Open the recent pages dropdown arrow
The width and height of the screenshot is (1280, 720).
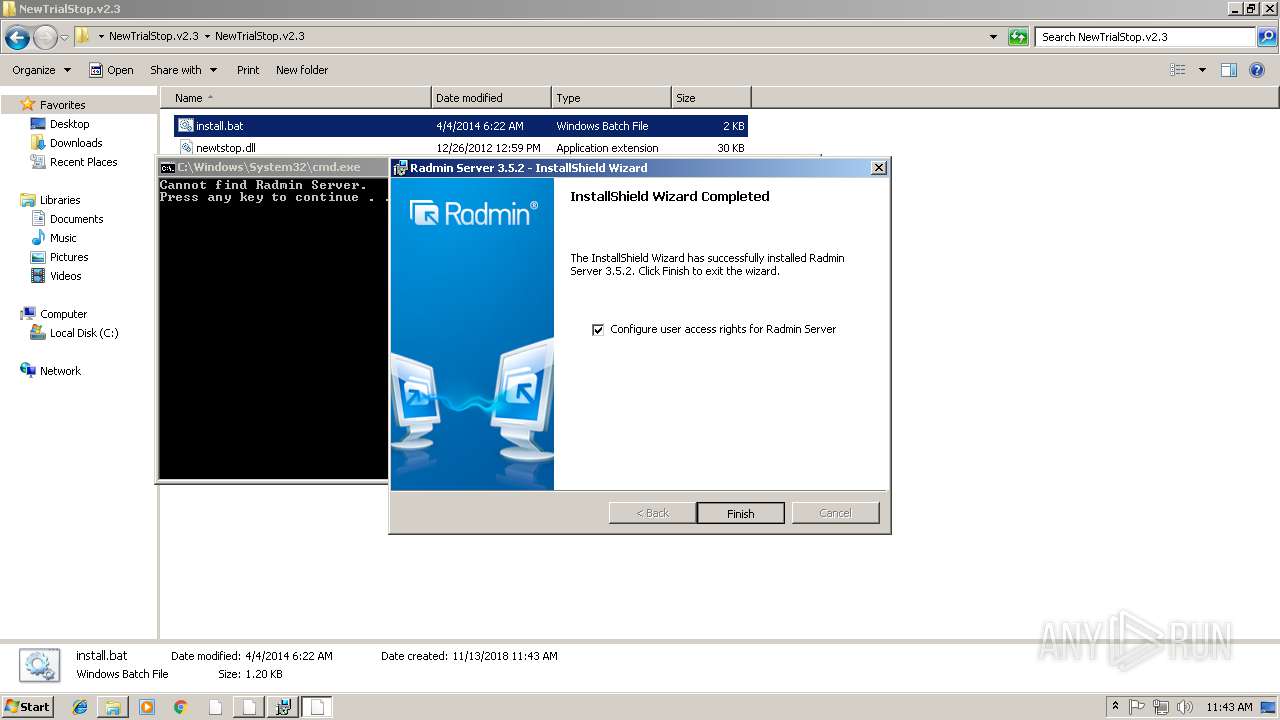(x=64, y=38)
